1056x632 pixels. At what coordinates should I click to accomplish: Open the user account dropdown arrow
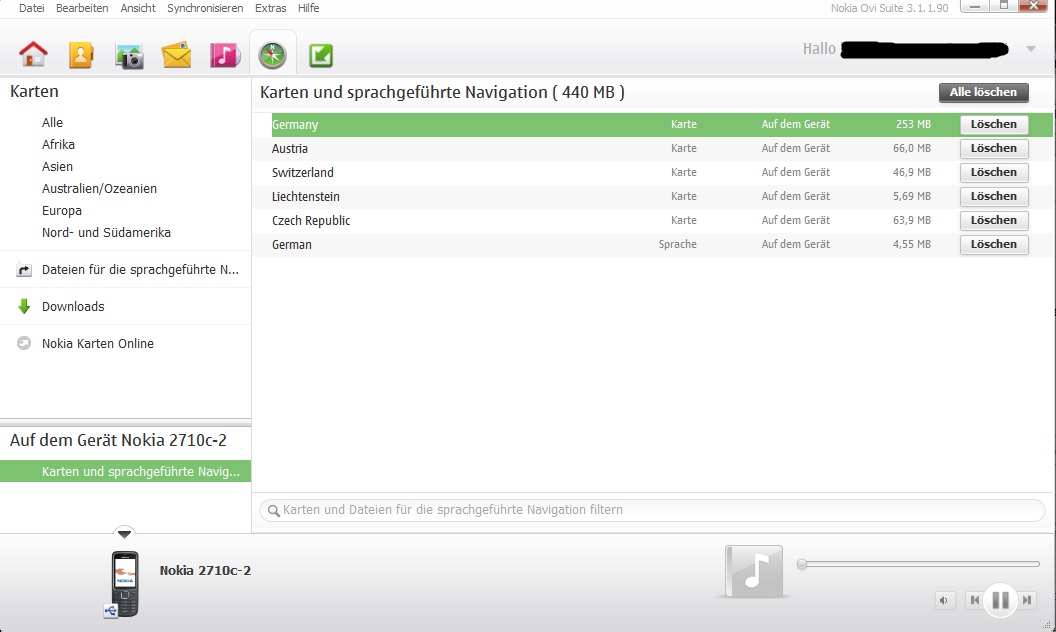pos(1030,49)
